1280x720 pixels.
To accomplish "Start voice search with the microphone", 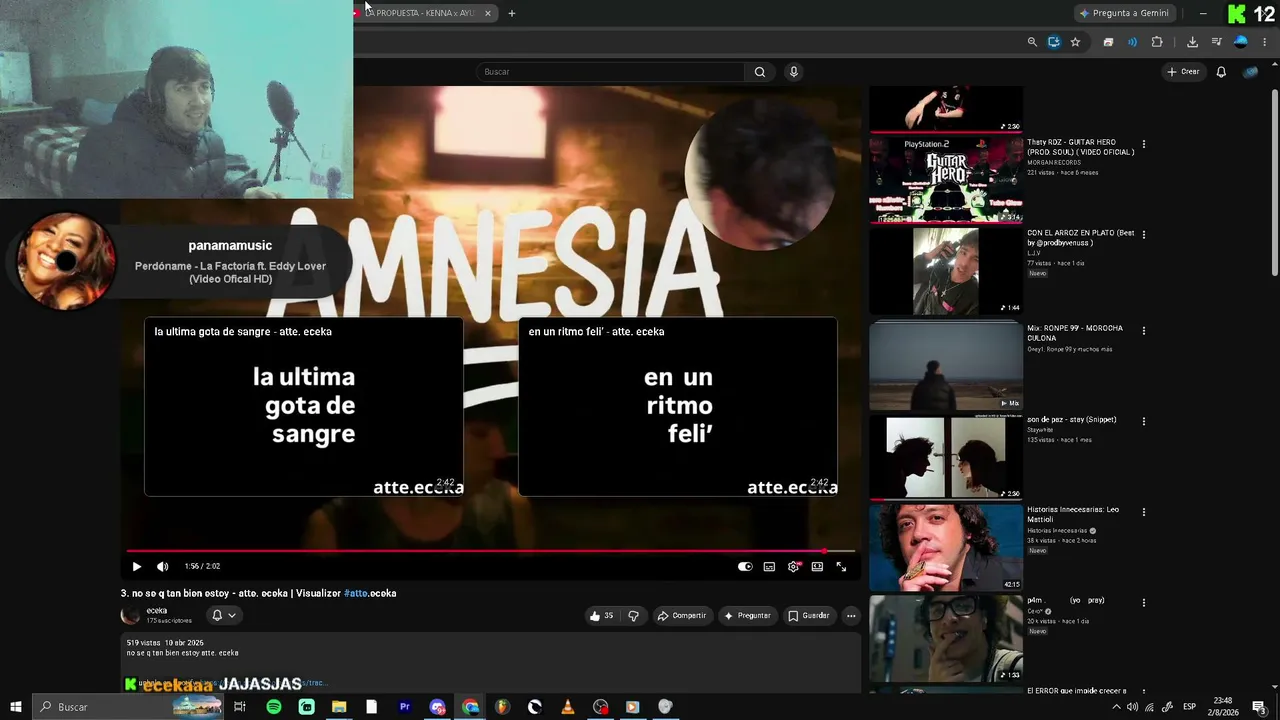I will pyautogui.click(x=794, y=72).
